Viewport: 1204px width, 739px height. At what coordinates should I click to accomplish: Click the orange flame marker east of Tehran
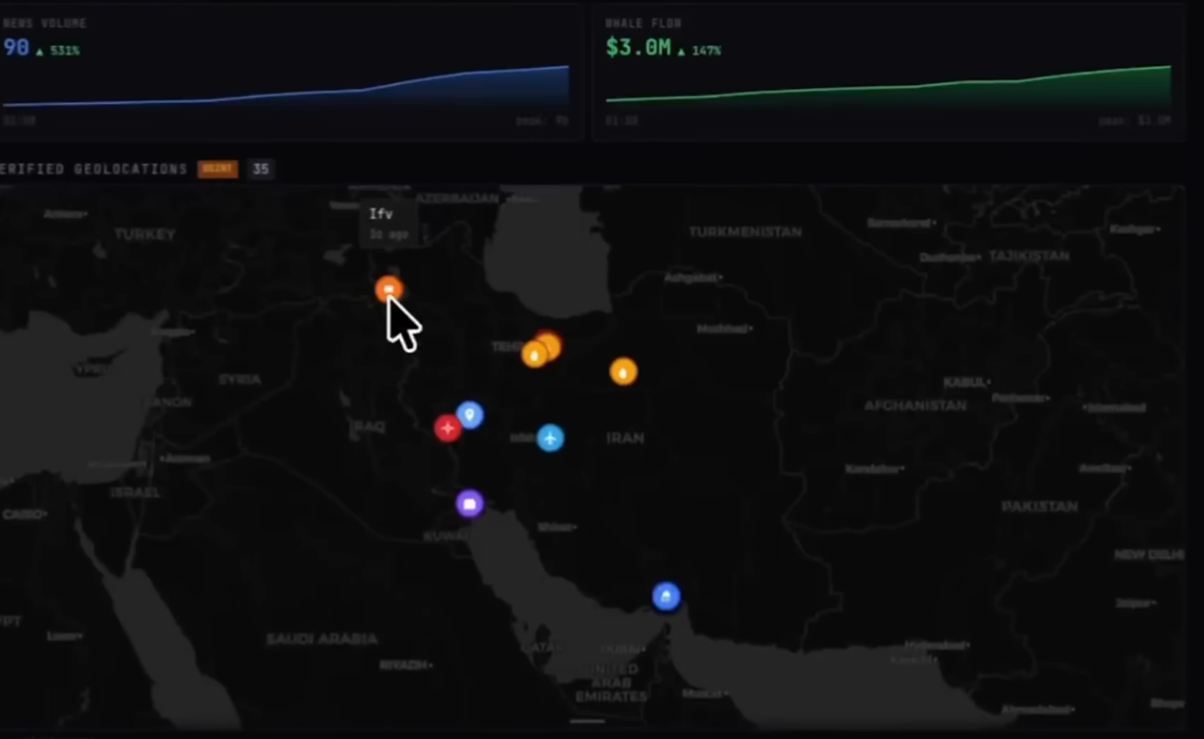pos(623,371)
